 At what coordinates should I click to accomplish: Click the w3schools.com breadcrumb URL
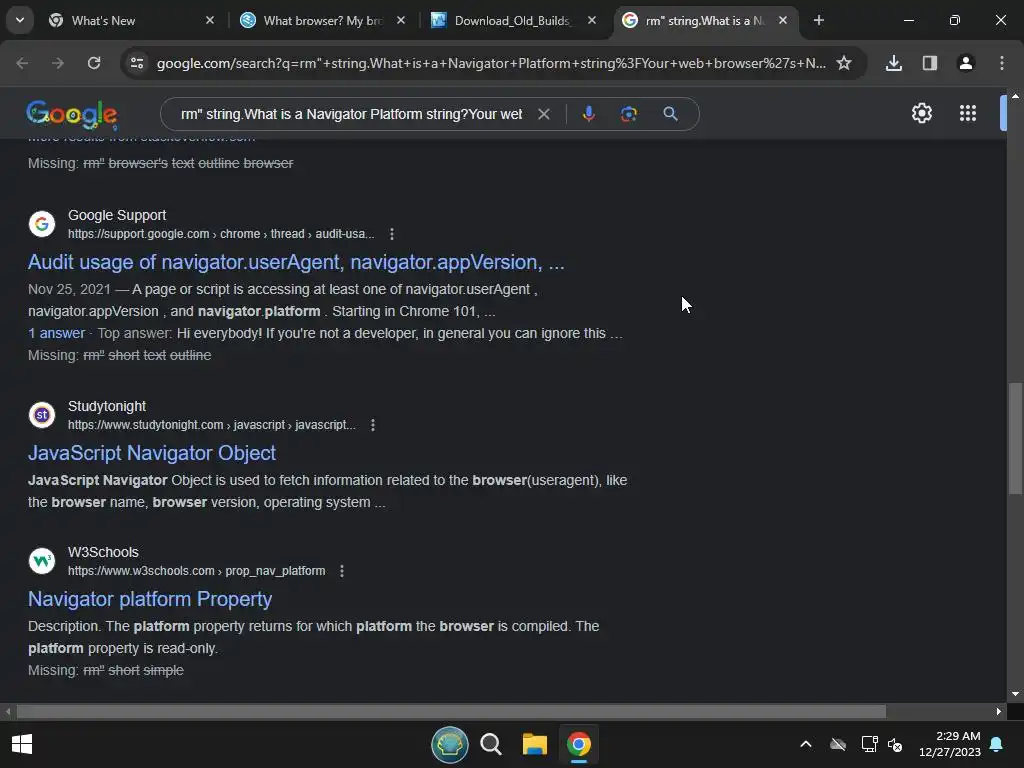click(197, 571)
